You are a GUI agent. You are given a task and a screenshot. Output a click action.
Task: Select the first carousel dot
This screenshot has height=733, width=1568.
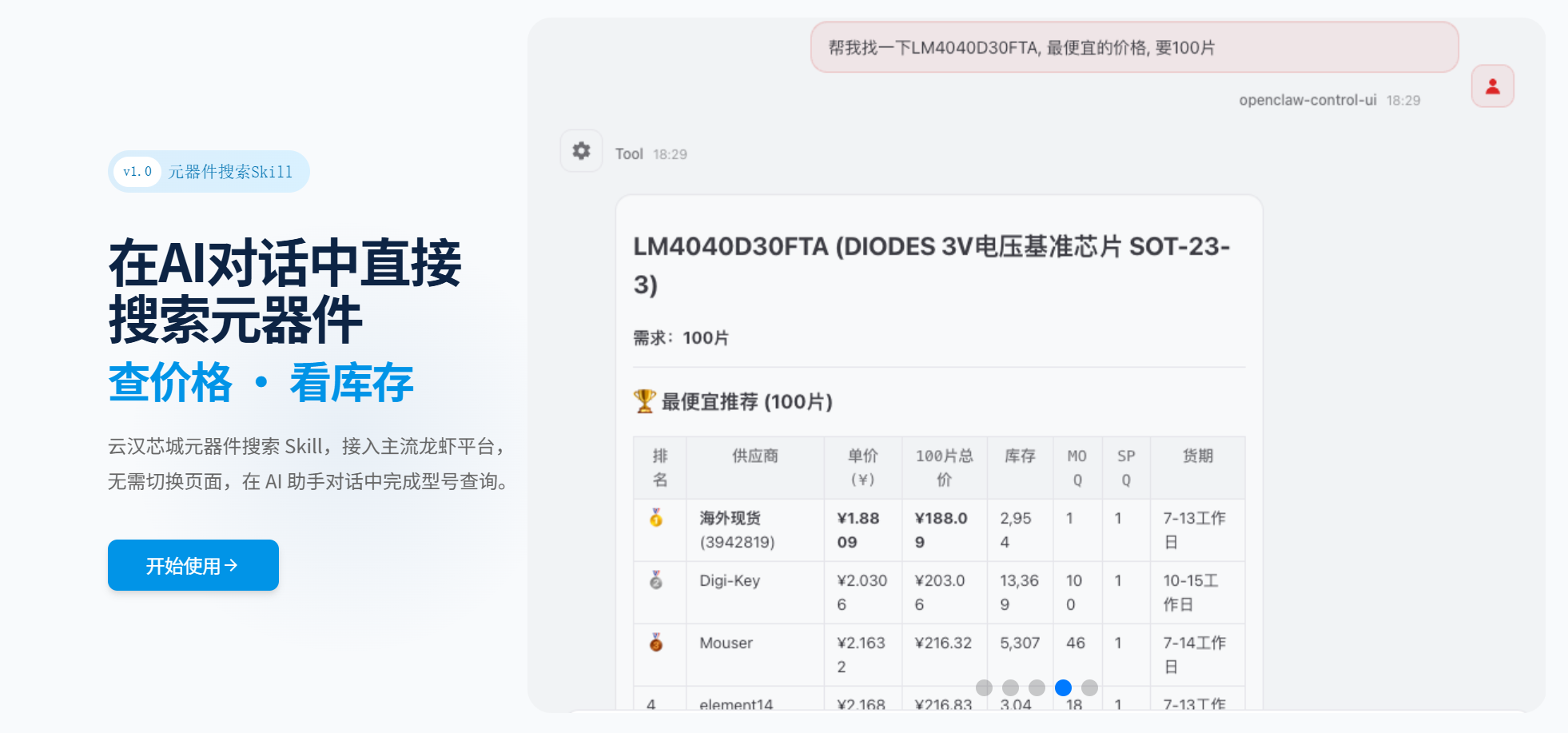[984, 687]
